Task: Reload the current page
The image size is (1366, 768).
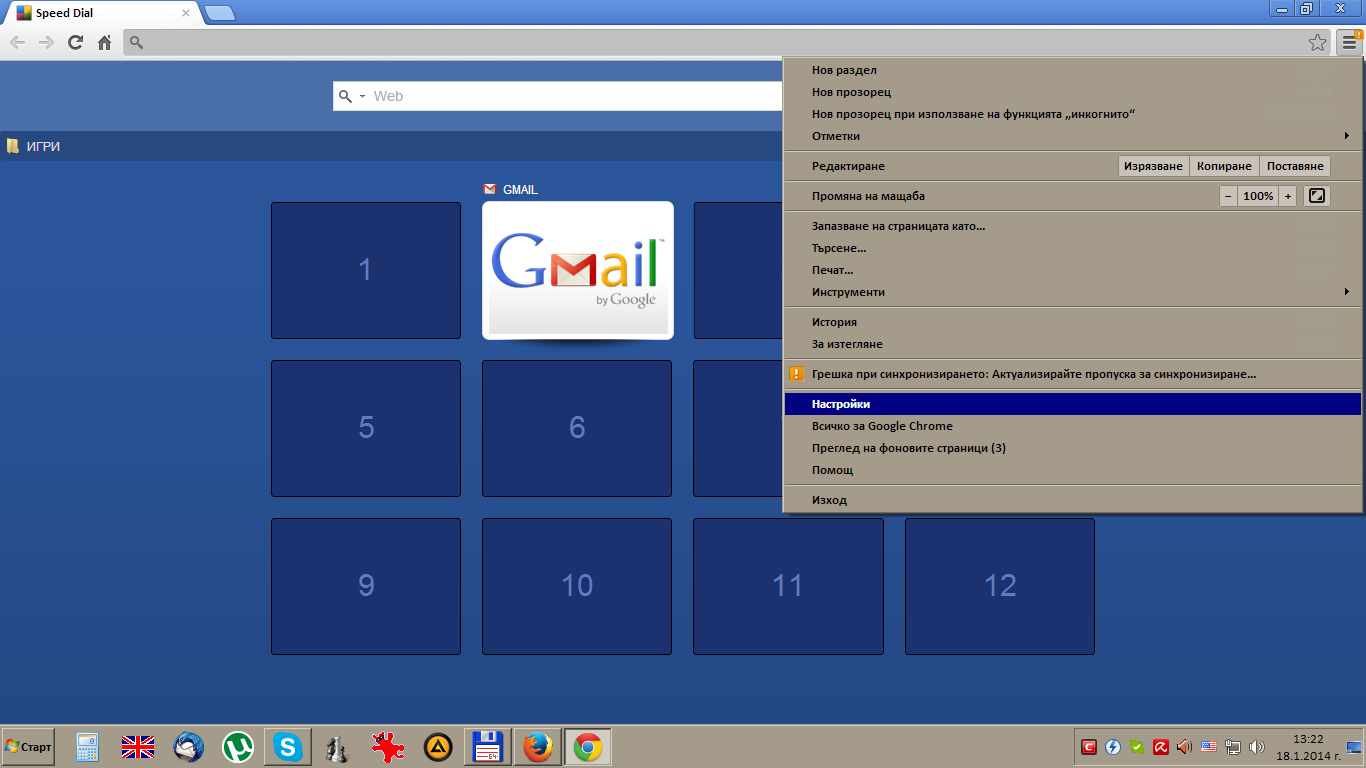Action: tap(75, 42)
